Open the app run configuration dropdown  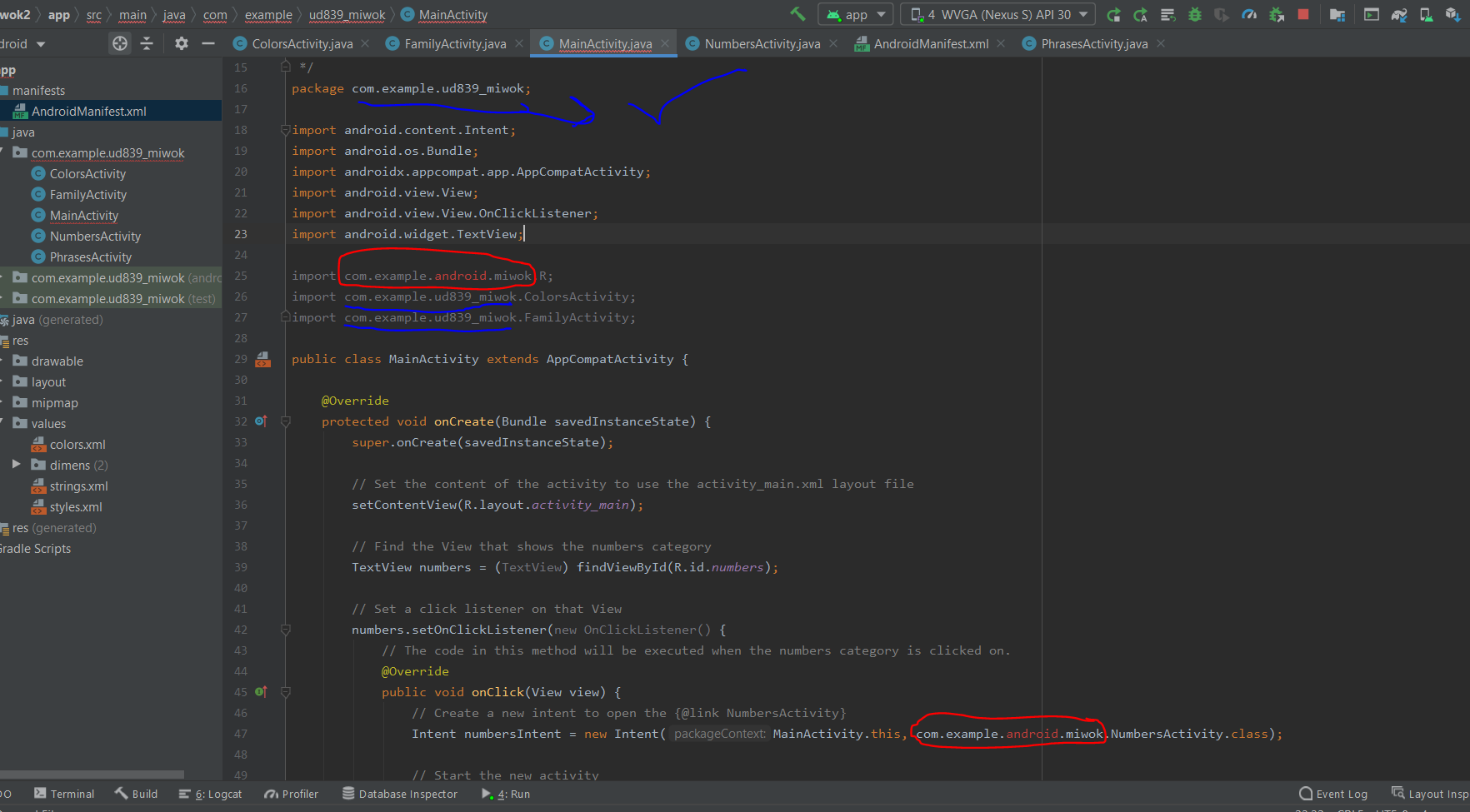[x=855, y=14]
